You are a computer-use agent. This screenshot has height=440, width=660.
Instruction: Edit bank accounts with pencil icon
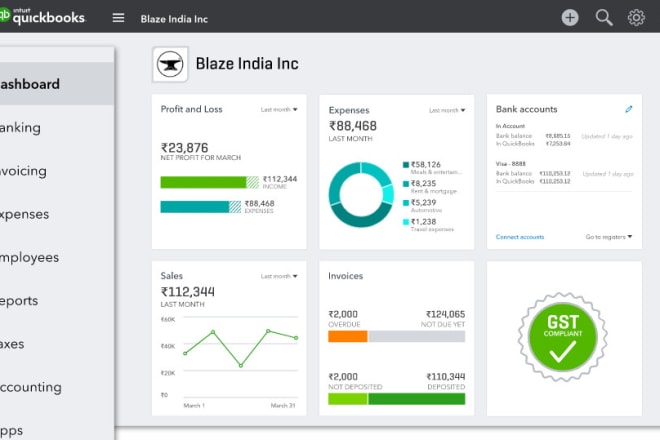click(628, 109)
